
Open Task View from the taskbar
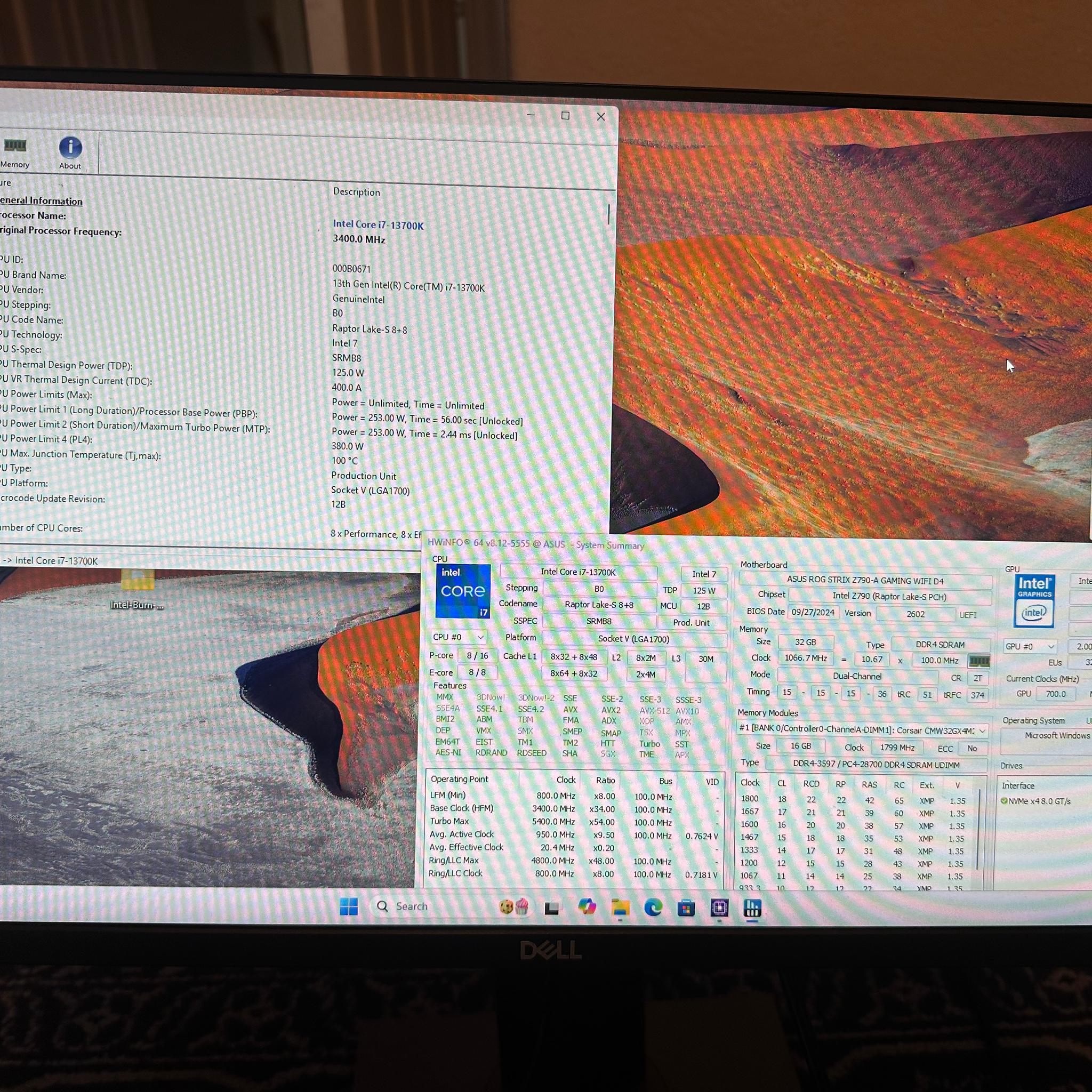(552, 908)
